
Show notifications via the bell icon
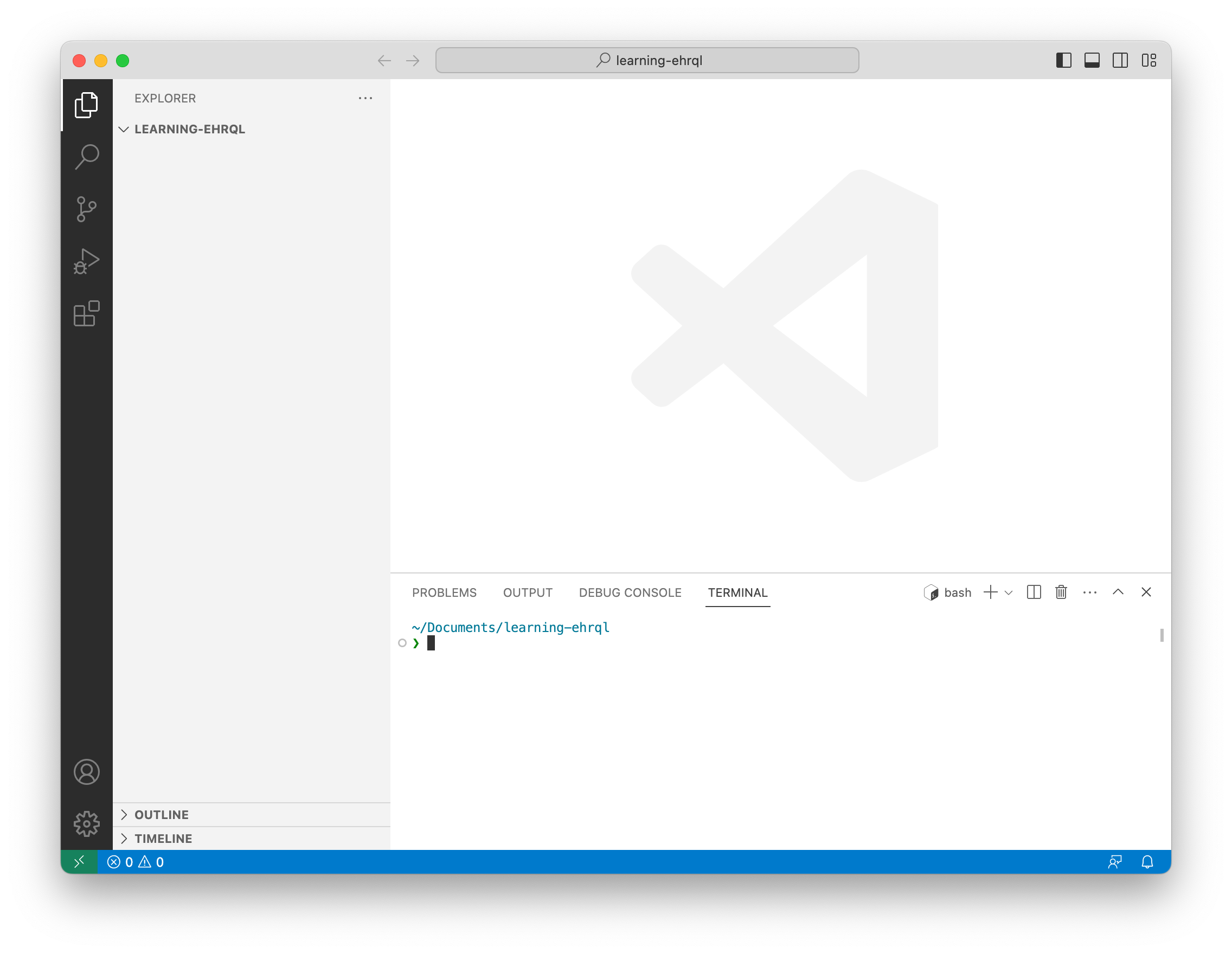[1147, 861]
